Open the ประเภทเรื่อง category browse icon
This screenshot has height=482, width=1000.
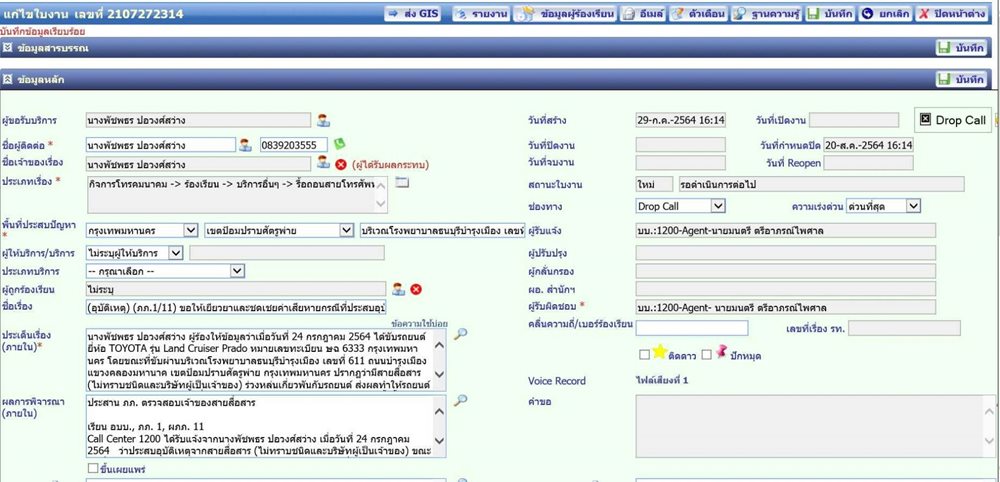[402, 182]
